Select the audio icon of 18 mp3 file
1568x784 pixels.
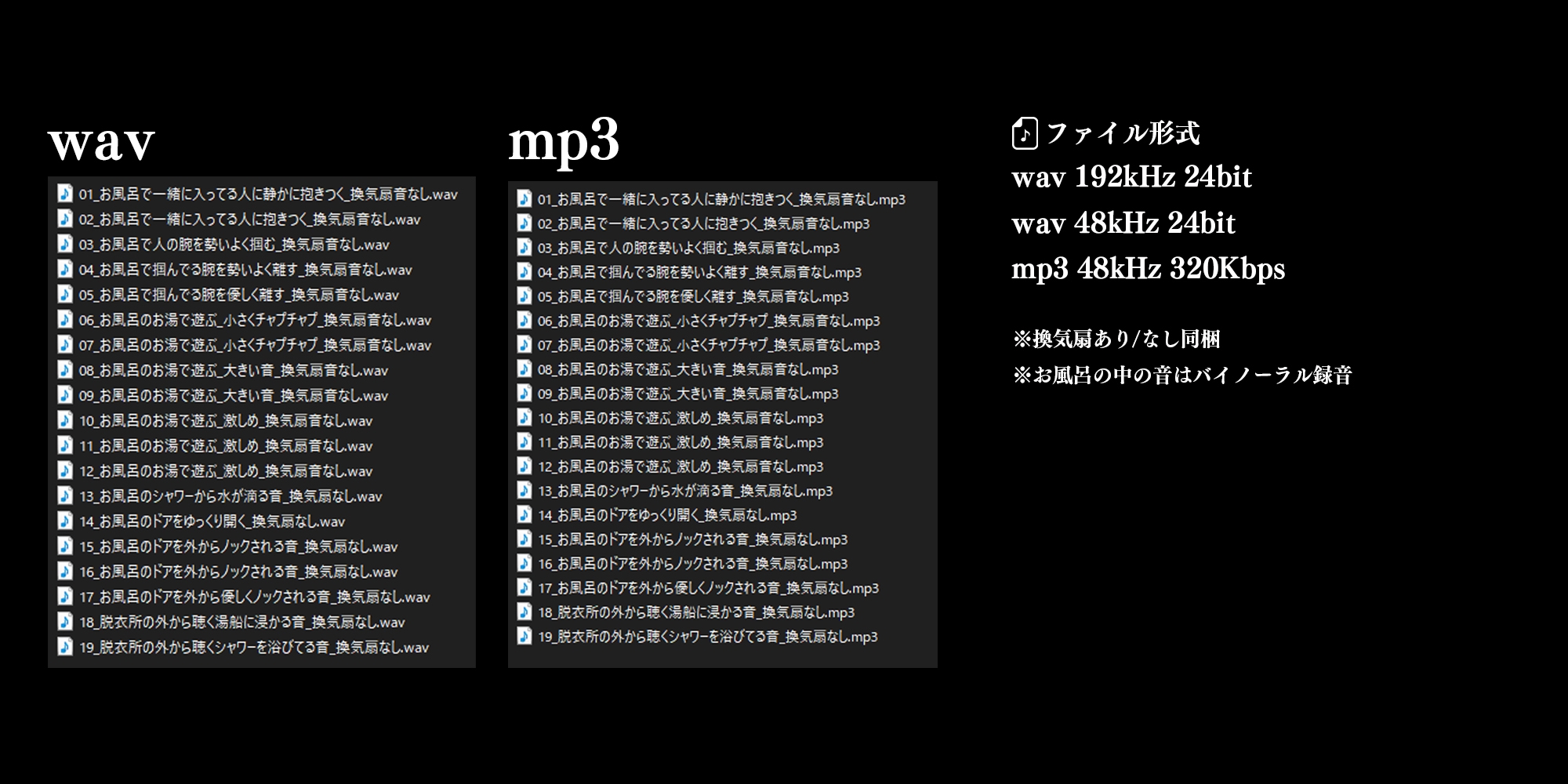[x=524, y=612]
